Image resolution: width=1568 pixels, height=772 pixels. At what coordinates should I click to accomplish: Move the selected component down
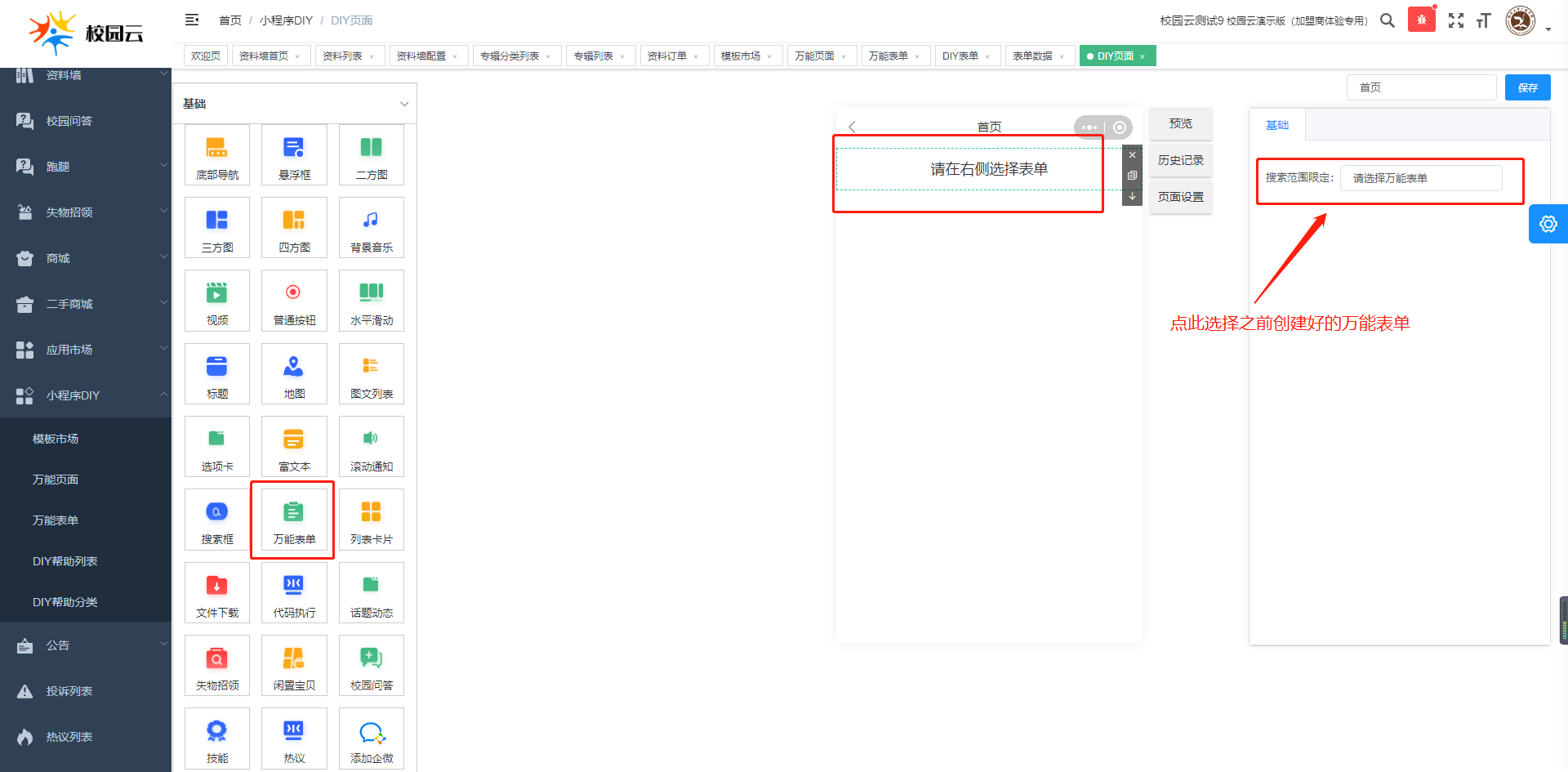tap(1132, 196)
